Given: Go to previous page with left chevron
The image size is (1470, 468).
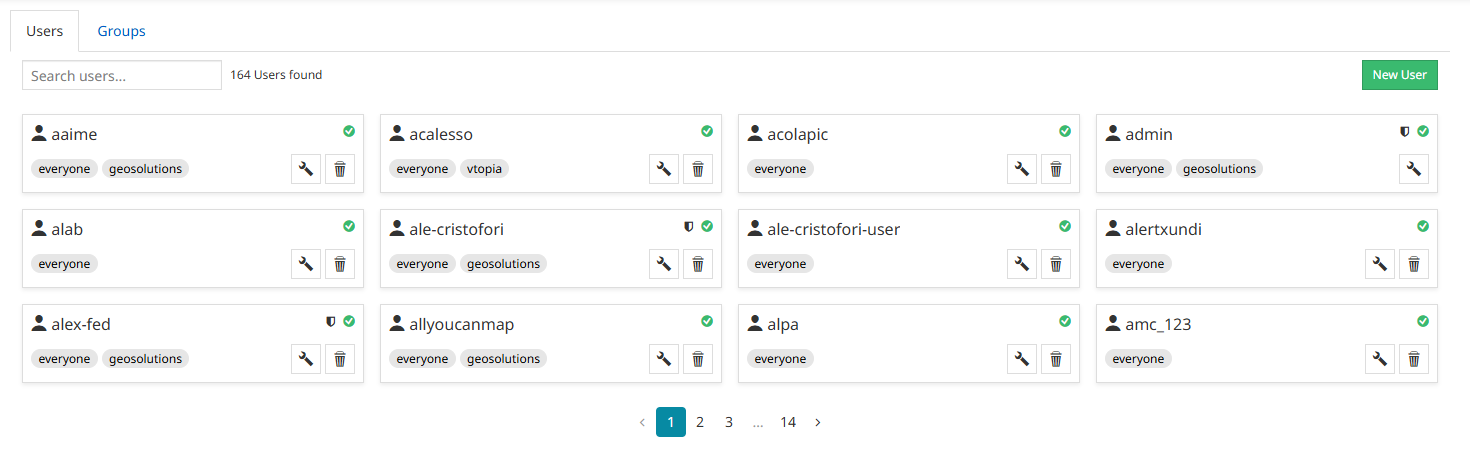Looking at the screenshot, I should click(x=642, y=423).
